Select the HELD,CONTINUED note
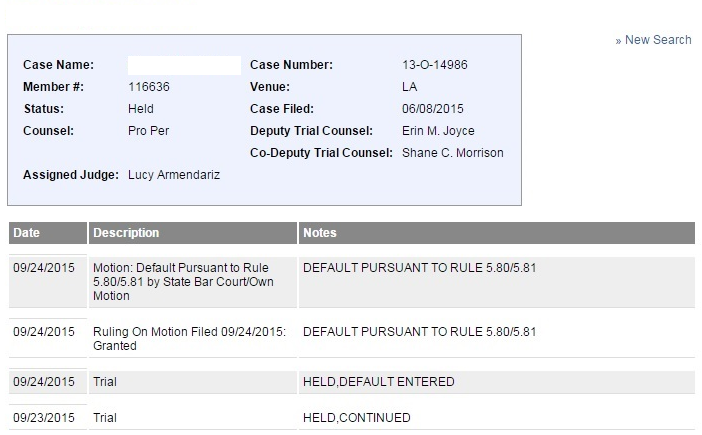 tap(357, 418)
